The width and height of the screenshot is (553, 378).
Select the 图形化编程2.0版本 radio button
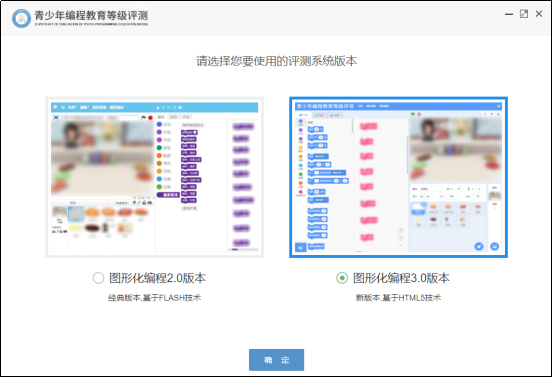click(98, 278)
